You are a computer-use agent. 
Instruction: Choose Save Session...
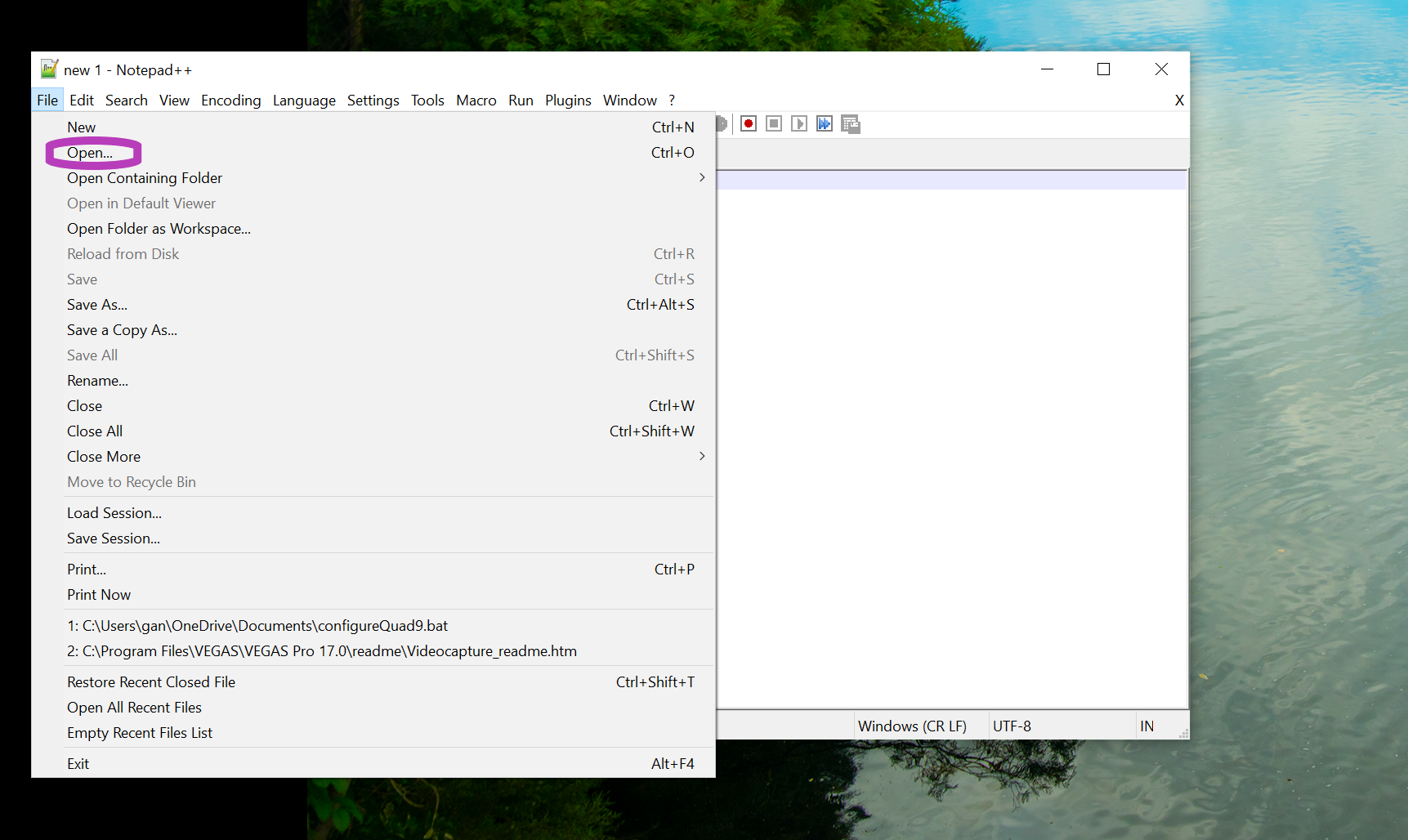point(373,538)
